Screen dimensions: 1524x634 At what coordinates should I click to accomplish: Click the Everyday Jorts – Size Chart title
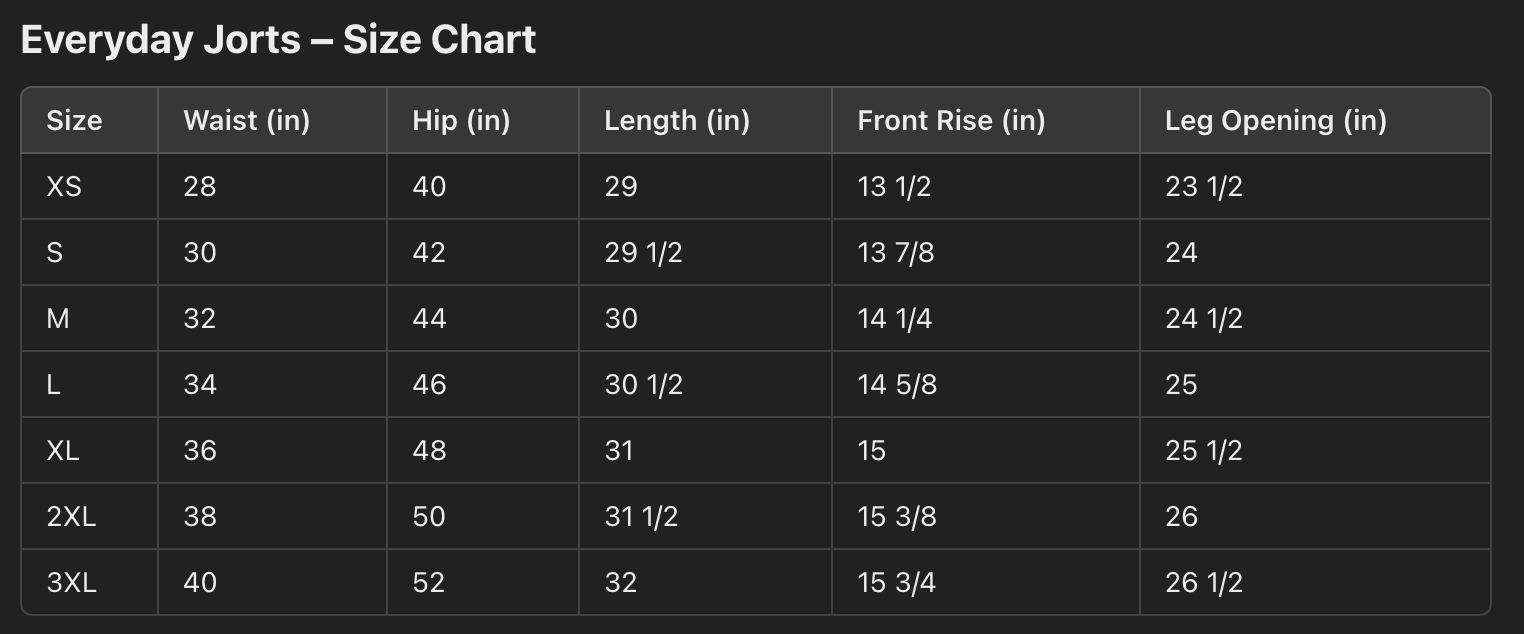tap(278, 40)
